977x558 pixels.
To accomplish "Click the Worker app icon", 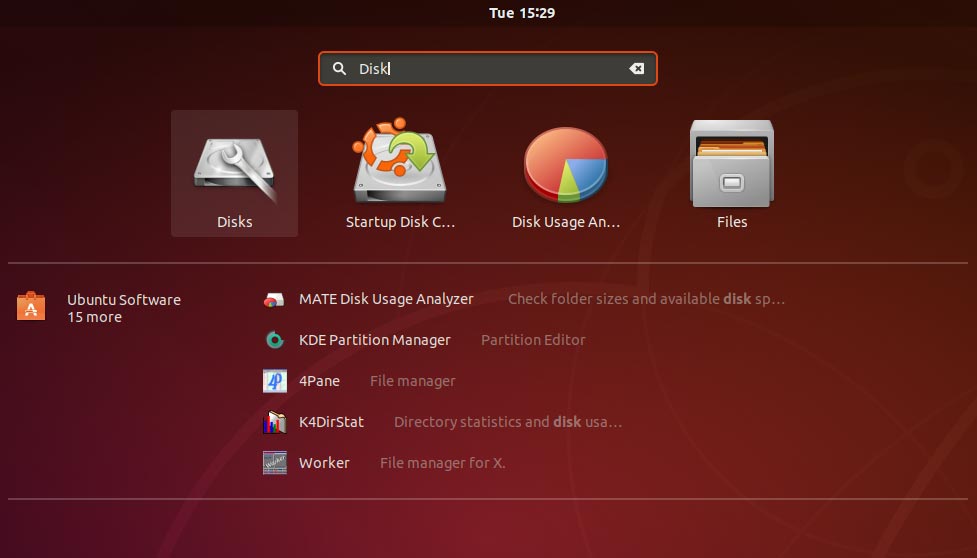I will click(x=275, y=463).
